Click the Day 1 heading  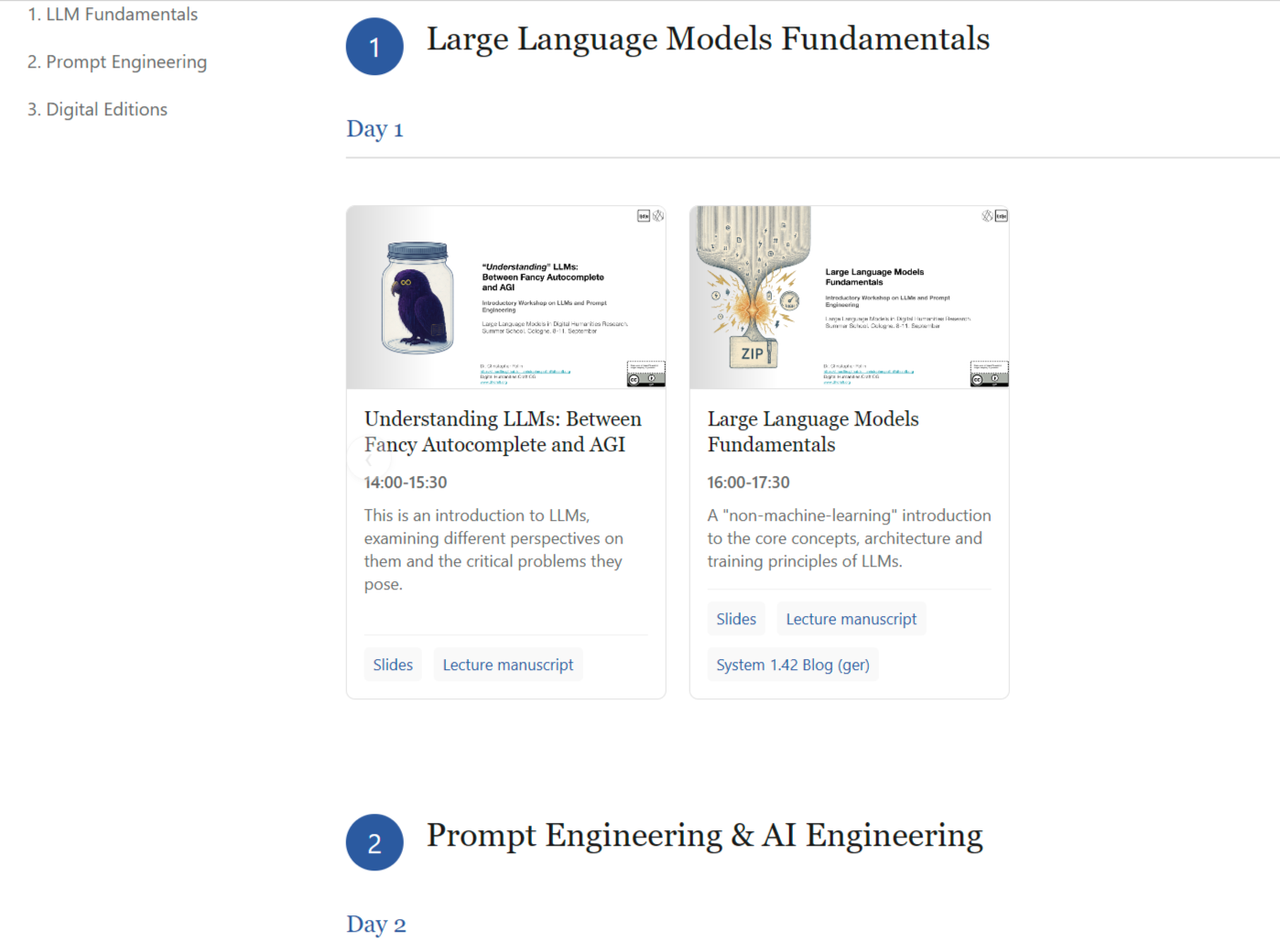click(x=374, y=129)
